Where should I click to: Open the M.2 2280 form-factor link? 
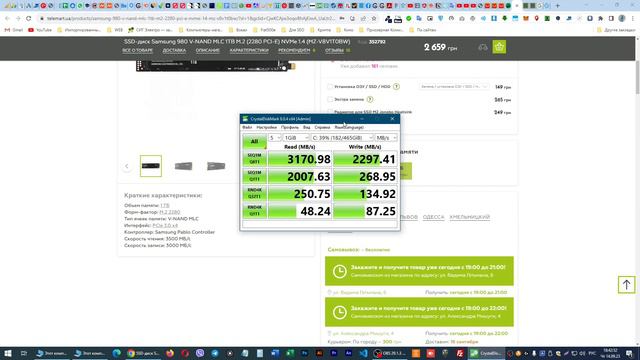click(x=170, y=212)
